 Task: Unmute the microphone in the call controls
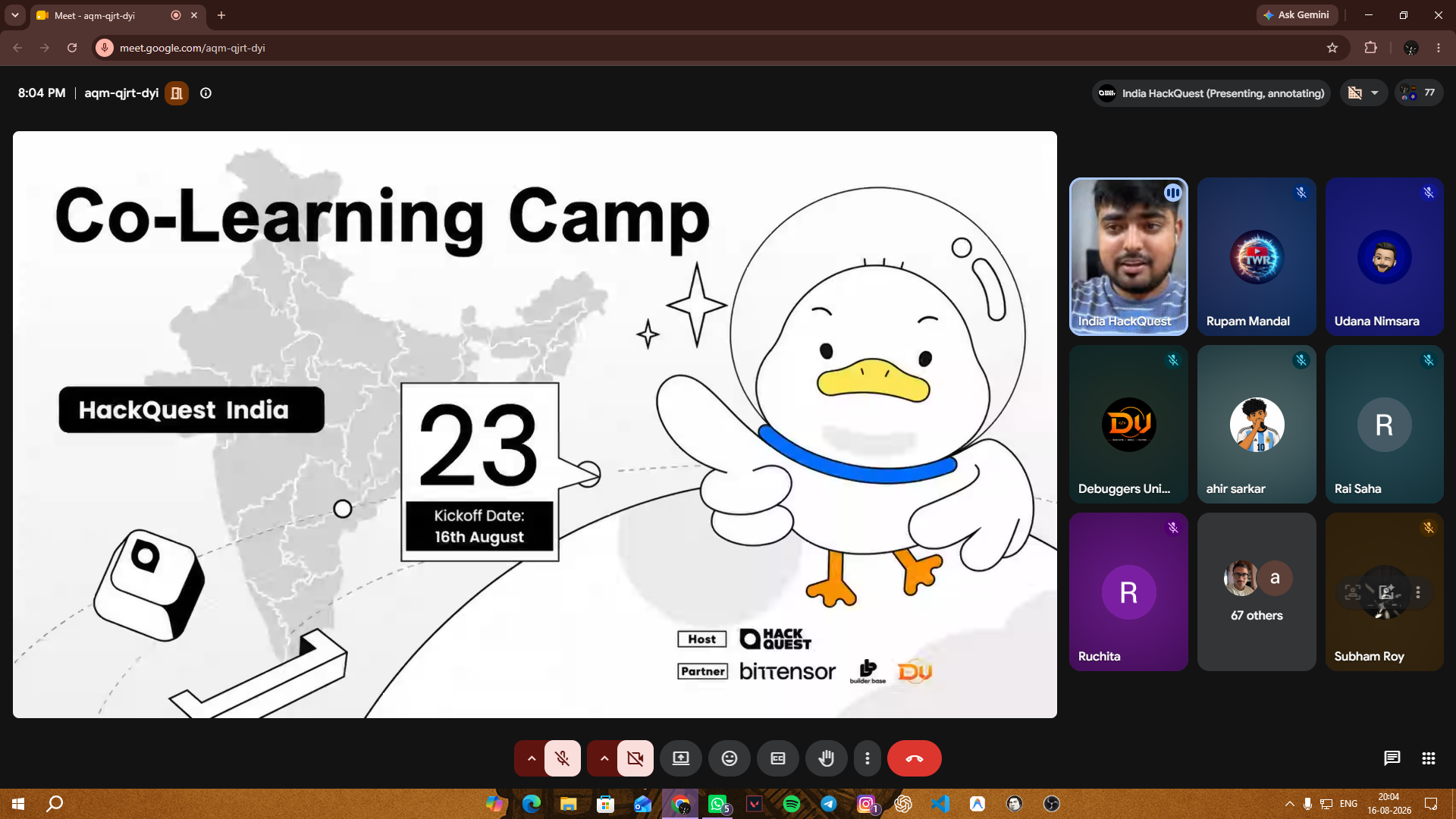tap(563, 758)
